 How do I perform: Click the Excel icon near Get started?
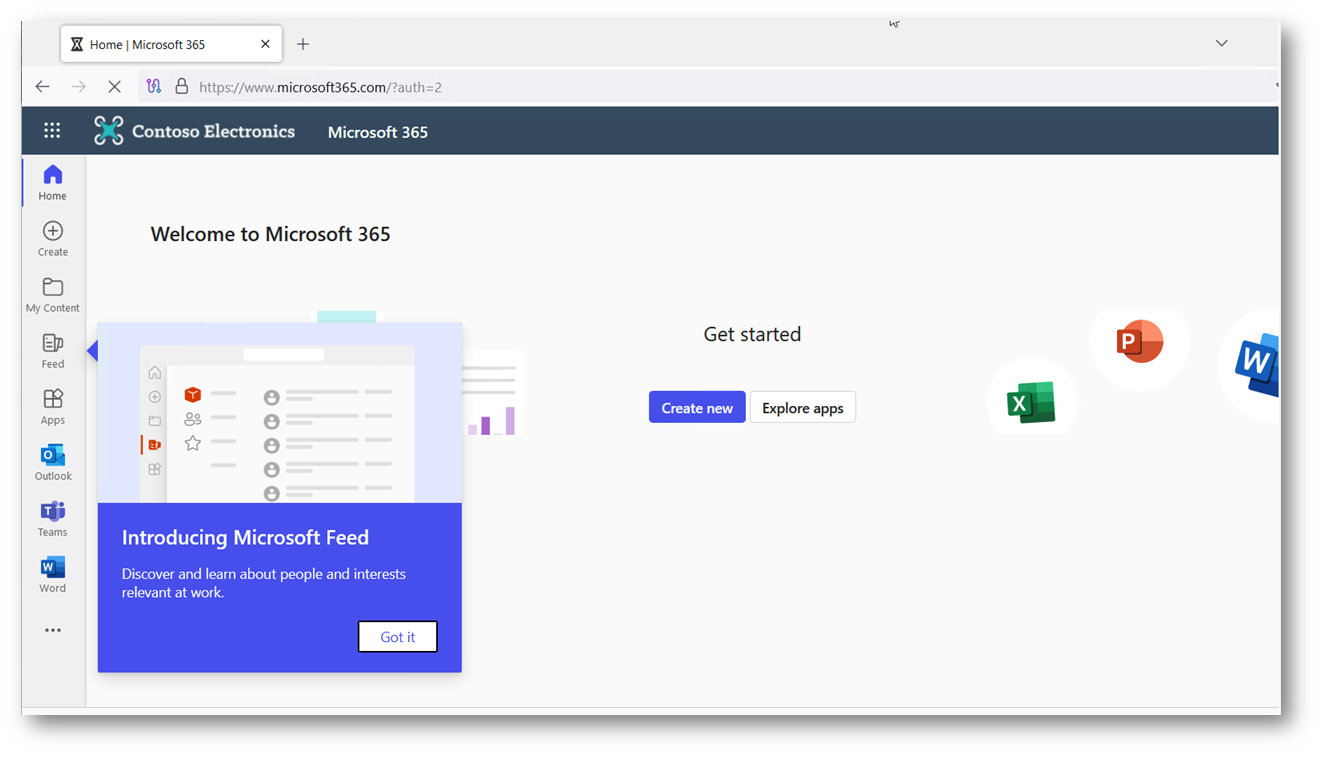[x=1031, y=402]
